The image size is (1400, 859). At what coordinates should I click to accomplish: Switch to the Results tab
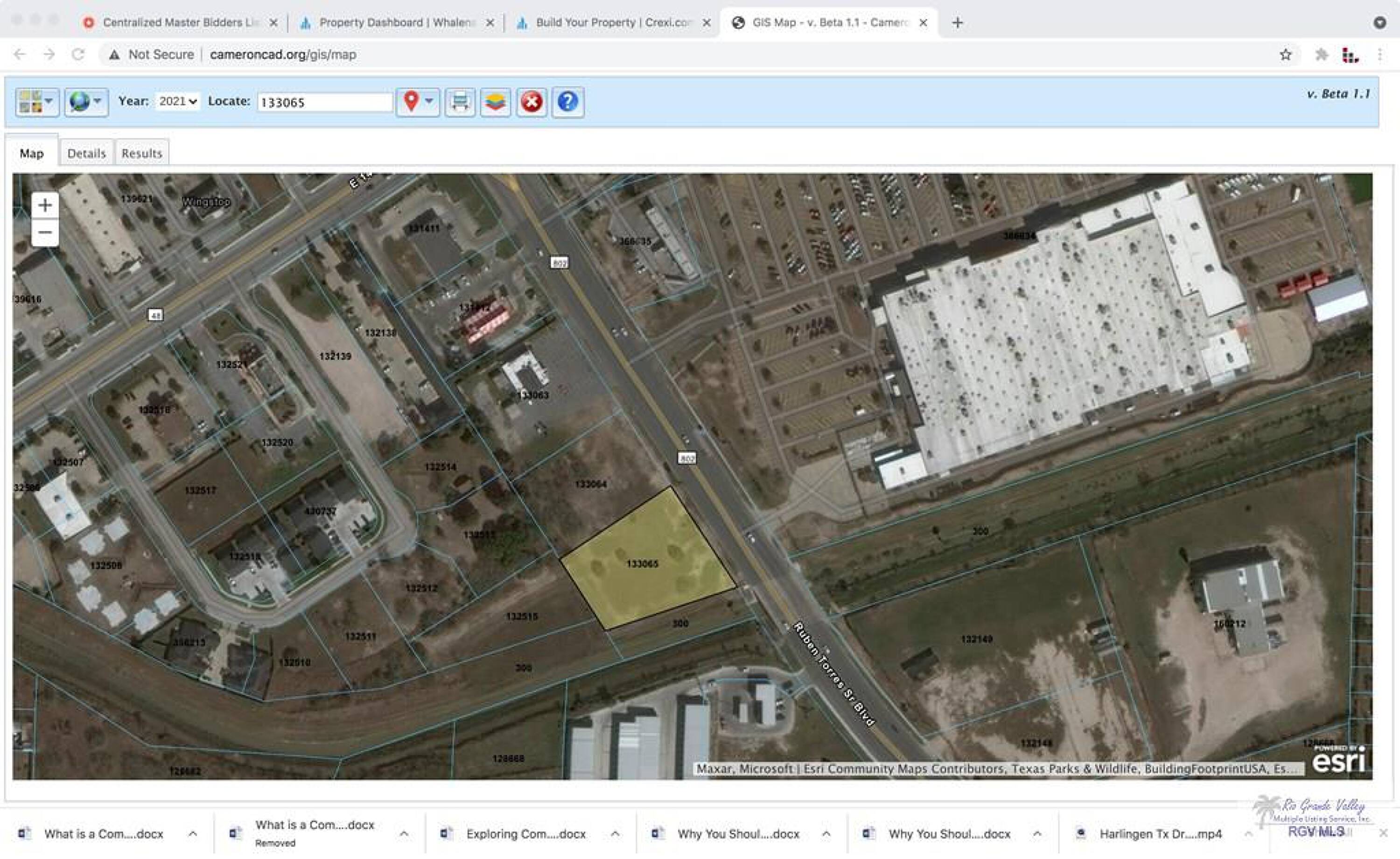point(141,153)
